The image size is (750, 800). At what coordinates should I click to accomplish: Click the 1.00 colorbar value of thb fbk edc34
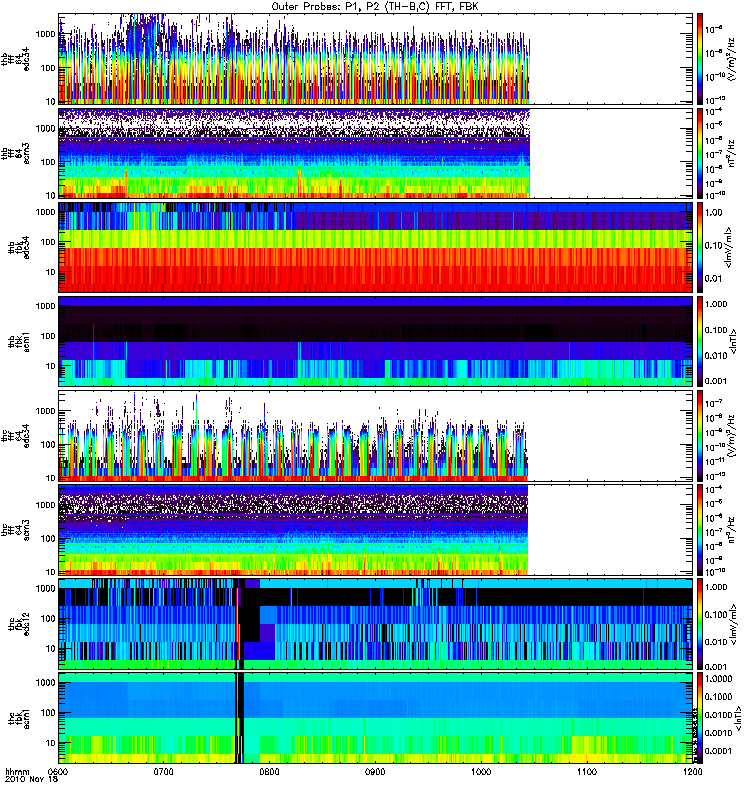714,213
